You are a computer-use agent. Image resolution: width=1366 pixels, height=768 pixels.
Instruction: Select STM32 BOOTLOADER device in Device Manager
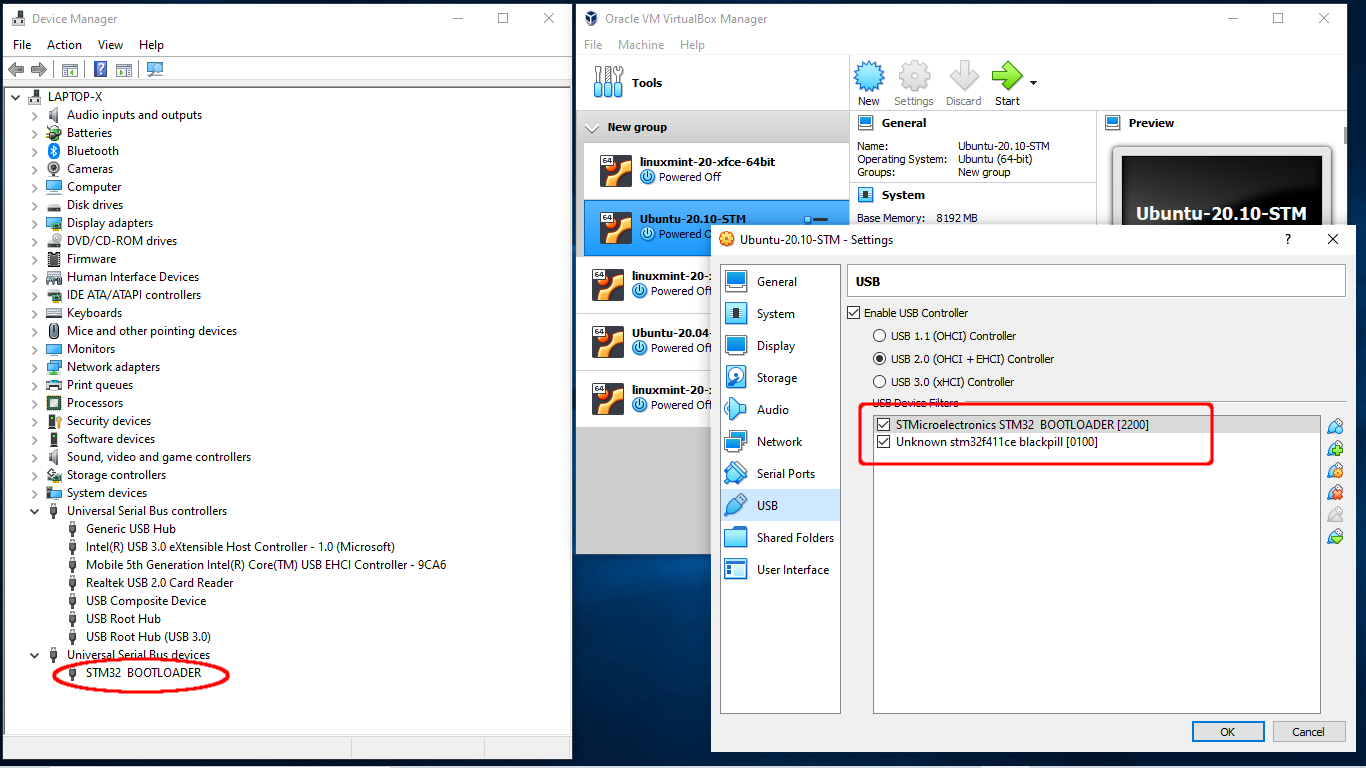click(x=143, y=673)
